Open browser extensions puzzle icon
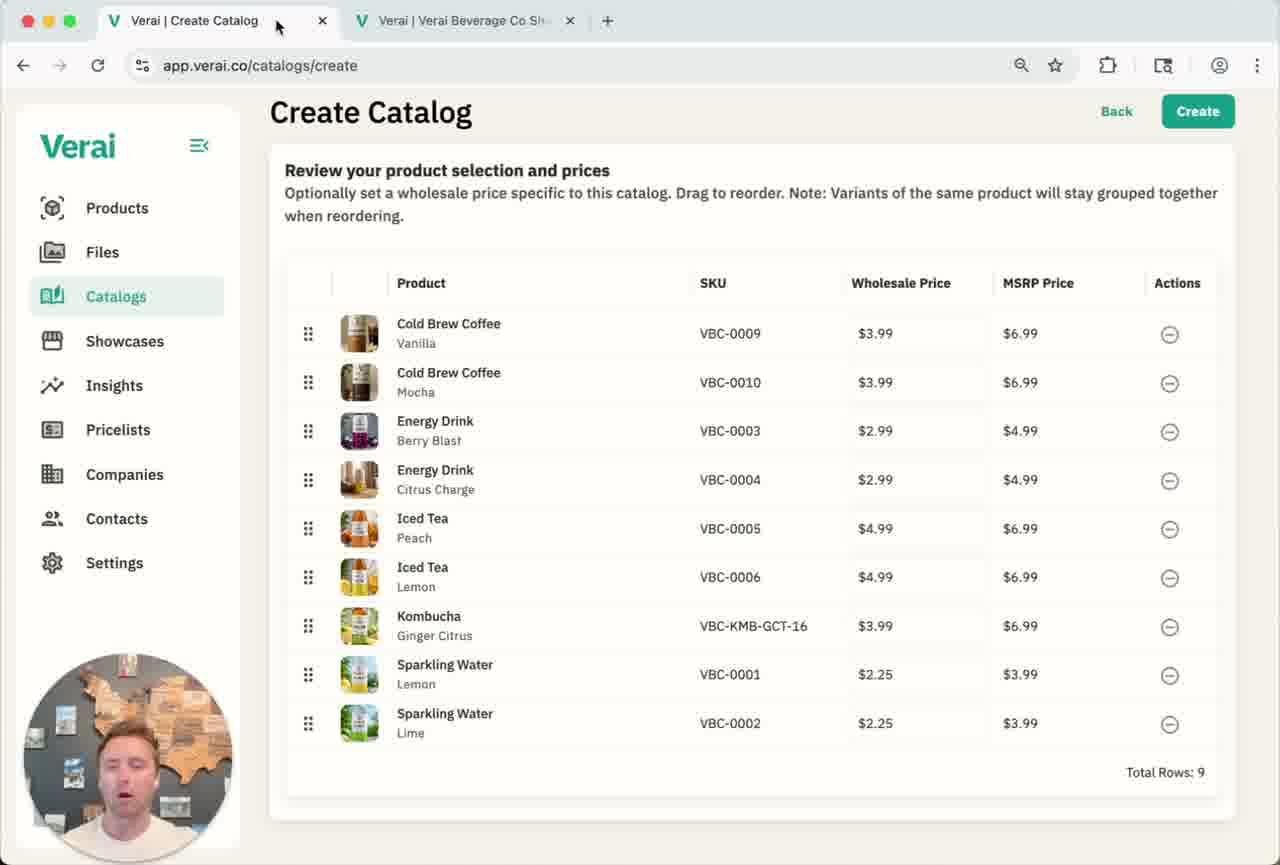Viewport: 1280px width, 865px height. click(x=1107, y=65)
